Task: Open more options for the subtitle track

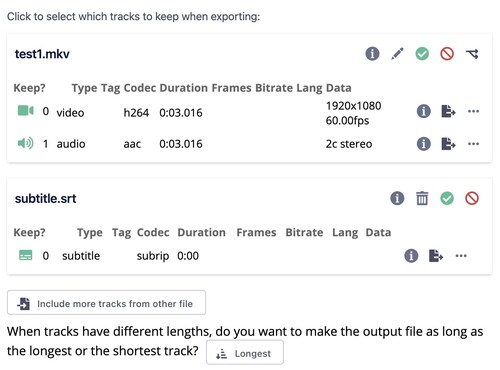Action: point(461,256)
